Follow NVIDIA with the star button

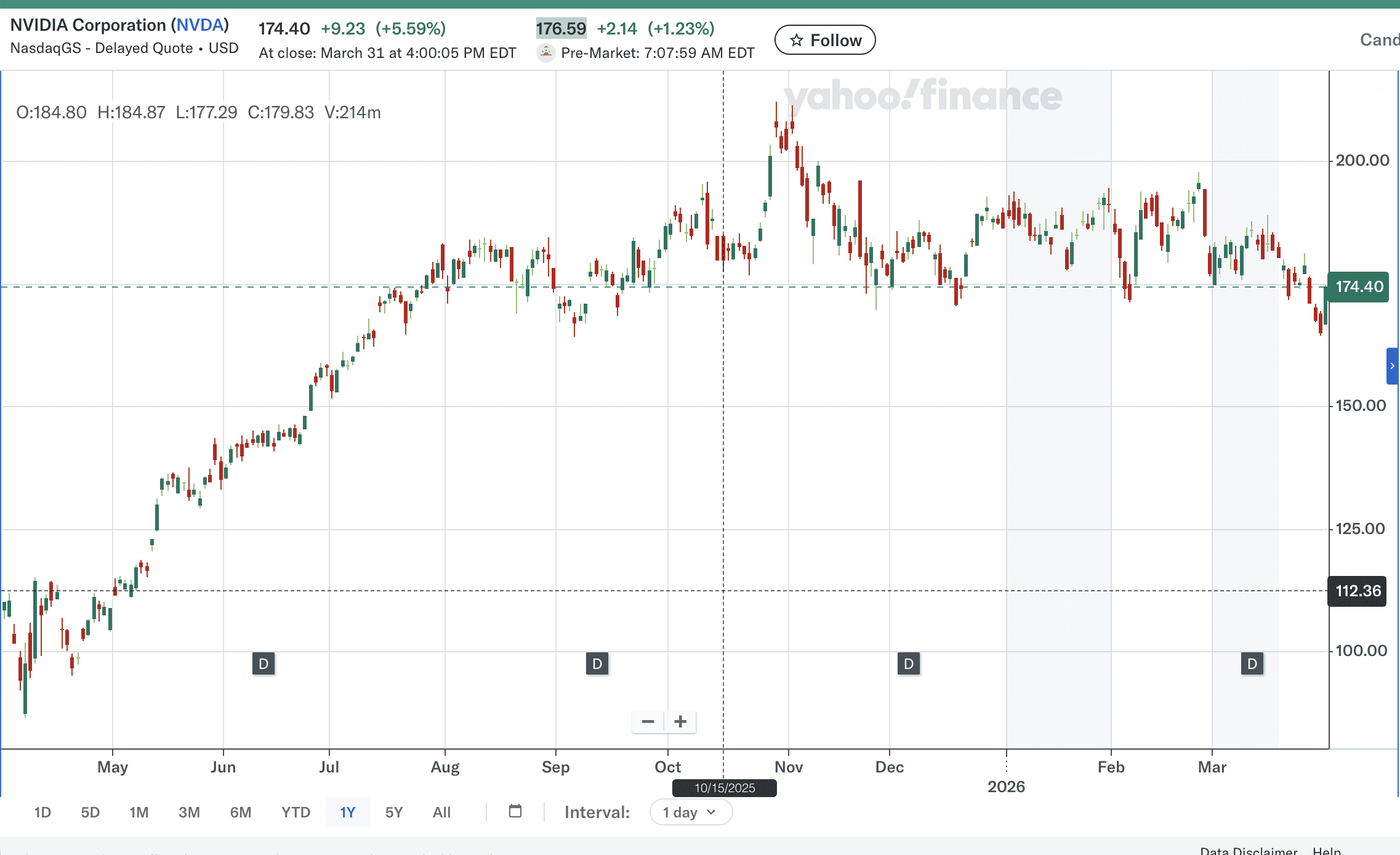(x=824, y=40)
